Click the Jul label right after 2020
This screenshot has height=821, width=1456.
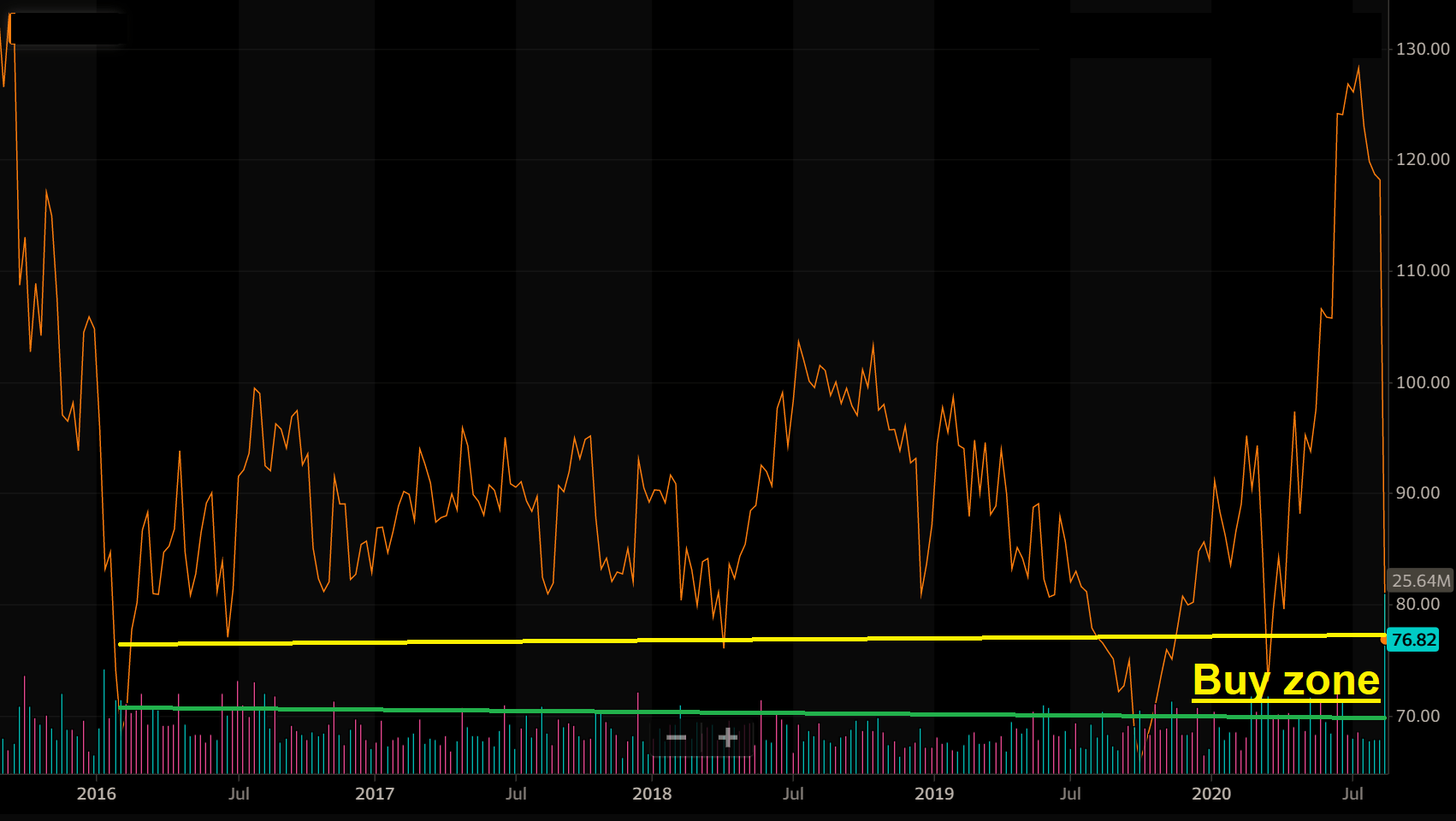[x=1352, y=794]
